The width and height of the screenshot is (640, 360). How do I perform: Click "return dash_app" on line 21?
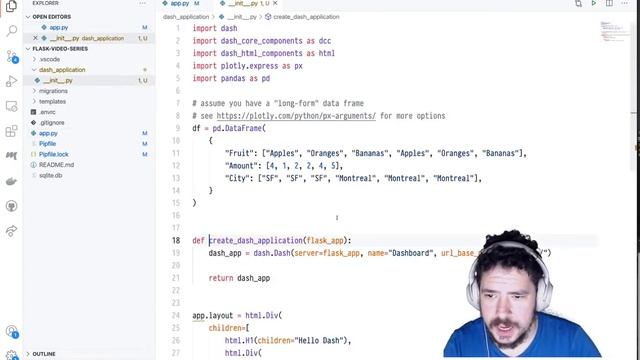pos(239,278)
